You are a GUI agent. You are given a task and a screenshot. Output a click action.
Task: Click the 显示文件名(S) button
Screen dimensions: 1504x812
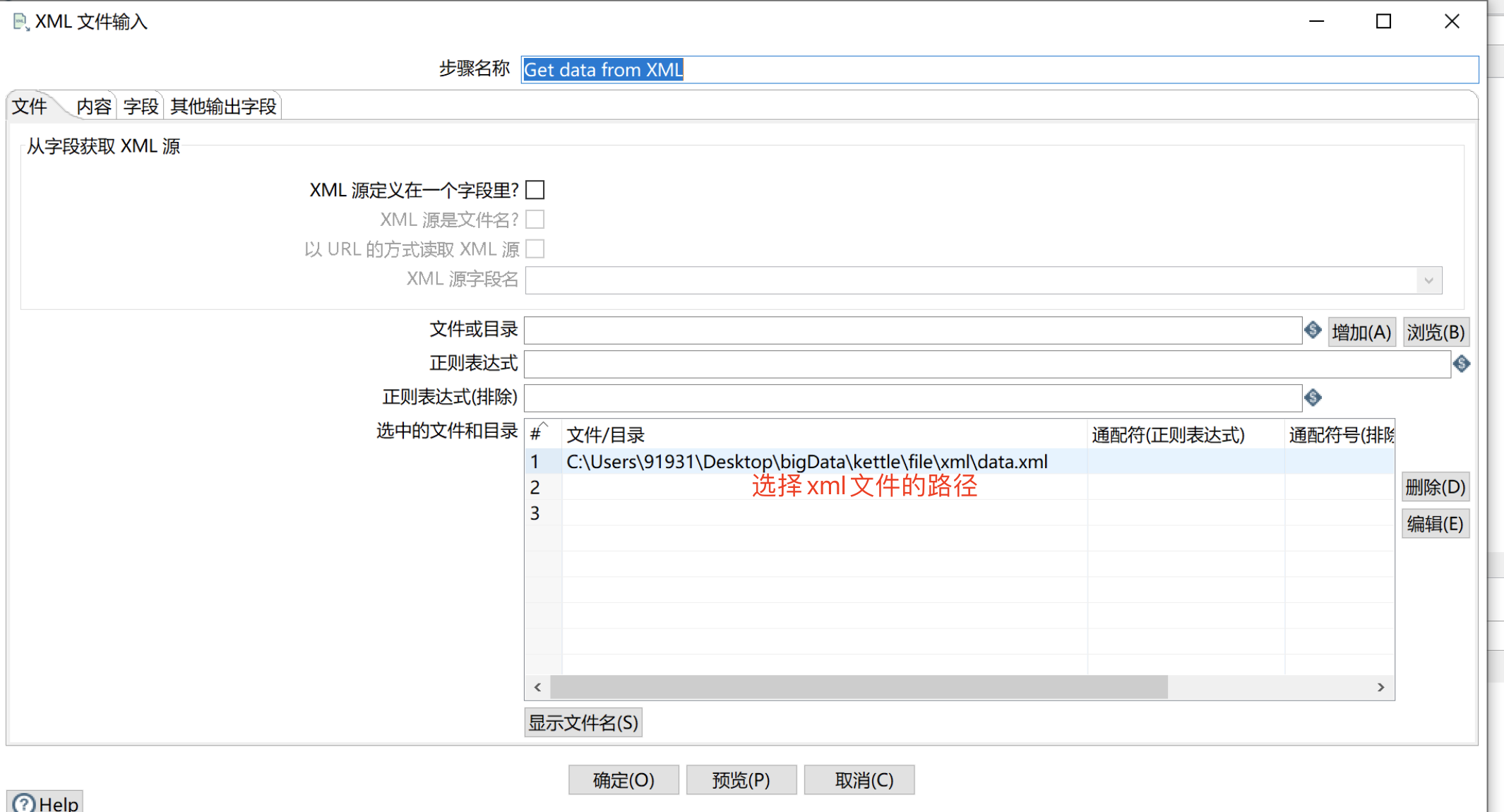[583, 722]
